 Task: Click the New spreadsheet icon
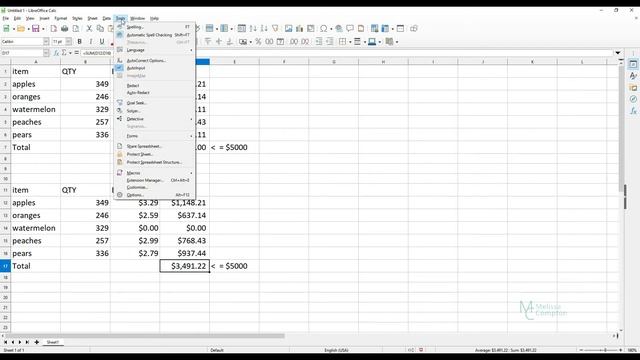tap(6, 29)
